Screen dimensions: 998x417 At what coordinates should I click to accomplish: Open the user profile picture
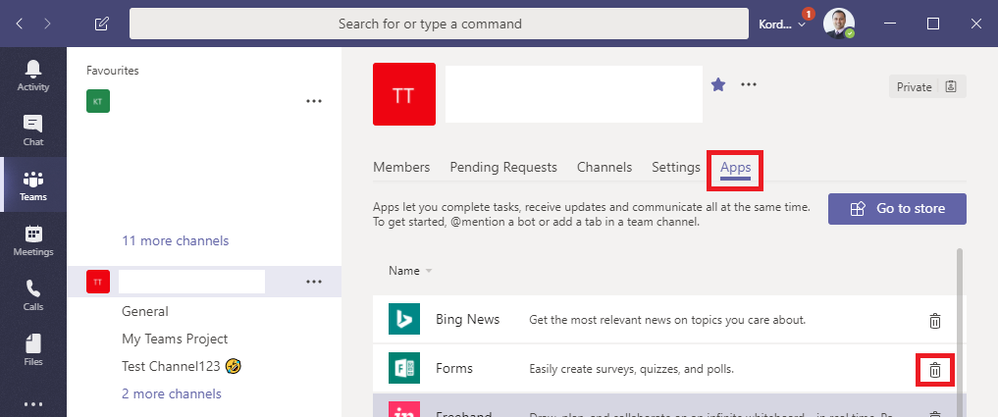click(x=839, y=24)
